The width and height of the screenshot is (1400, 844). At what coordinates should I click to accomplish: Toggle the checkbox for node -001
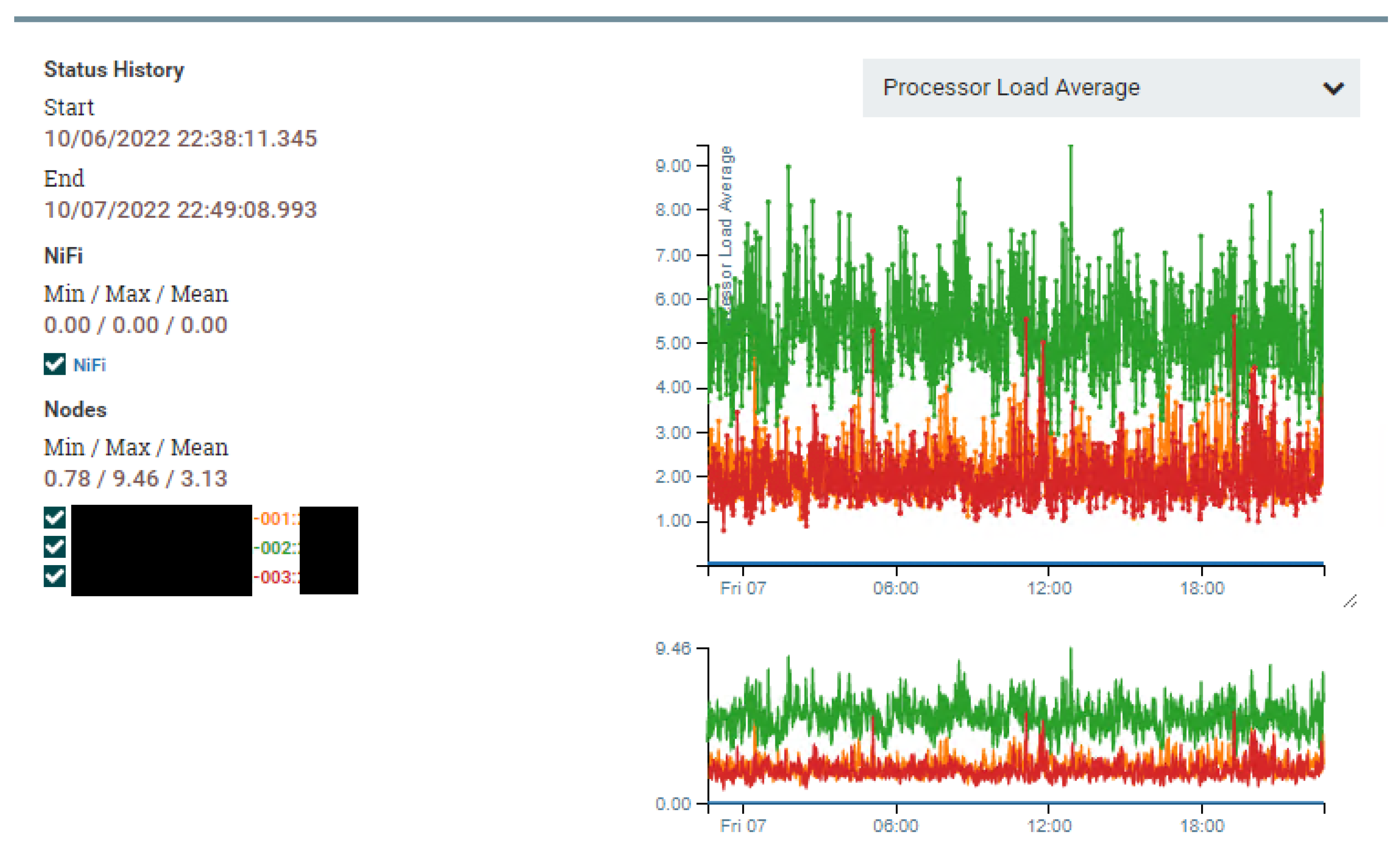point(55,517)
